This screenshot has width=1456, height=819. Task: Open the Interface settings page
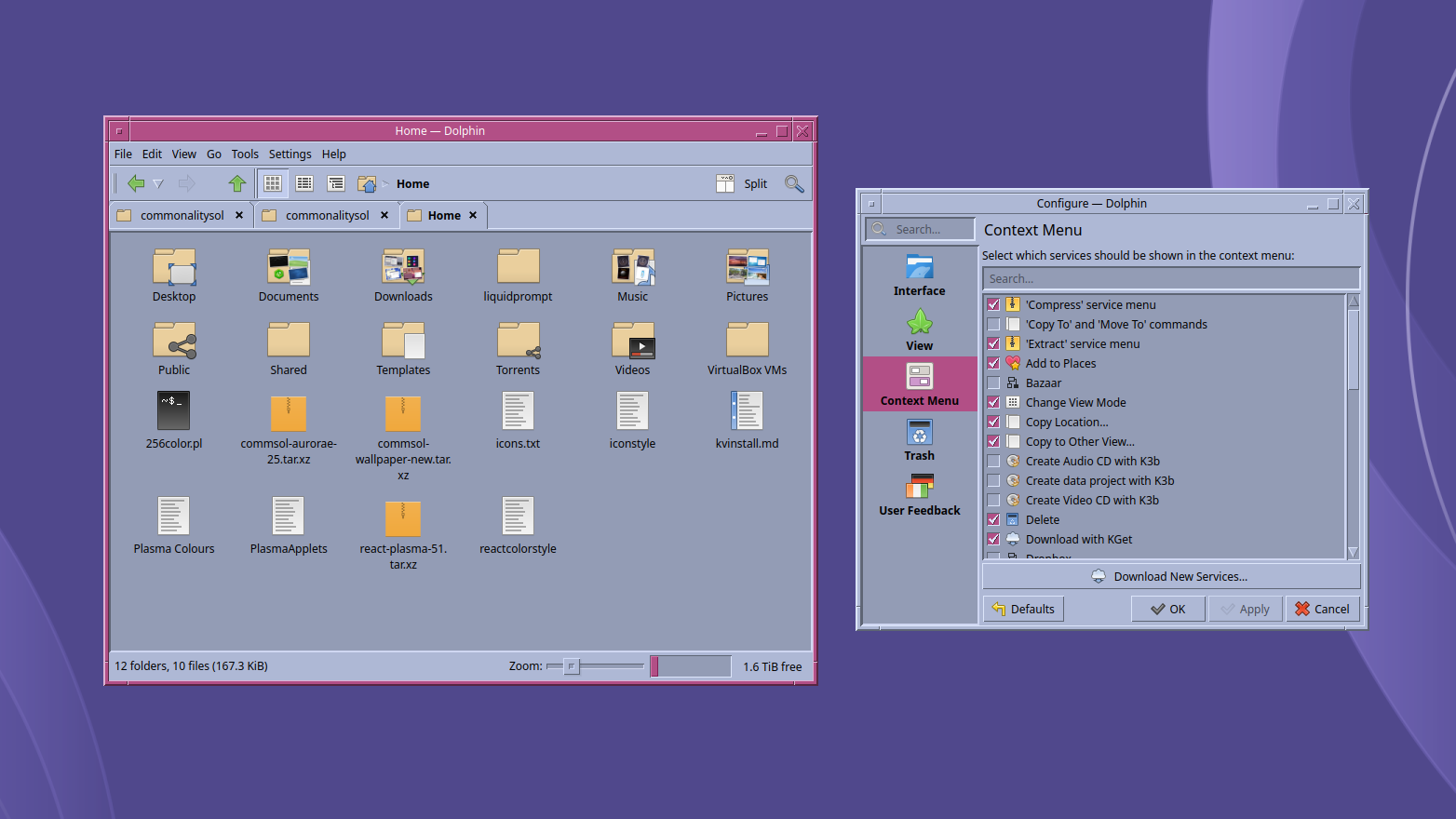920,275
